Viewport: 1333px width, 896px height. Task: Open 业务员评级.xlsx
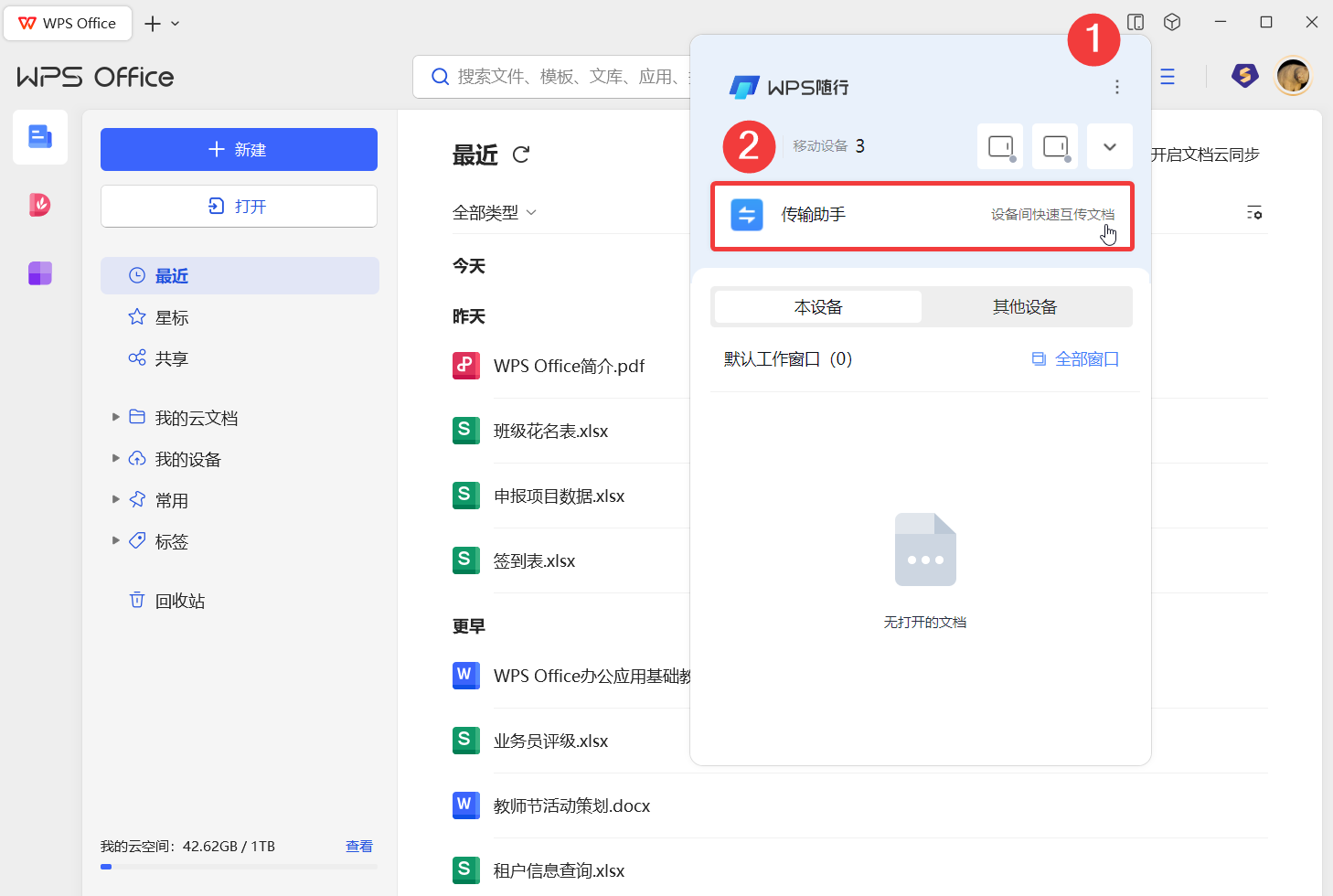coord(550,741)
